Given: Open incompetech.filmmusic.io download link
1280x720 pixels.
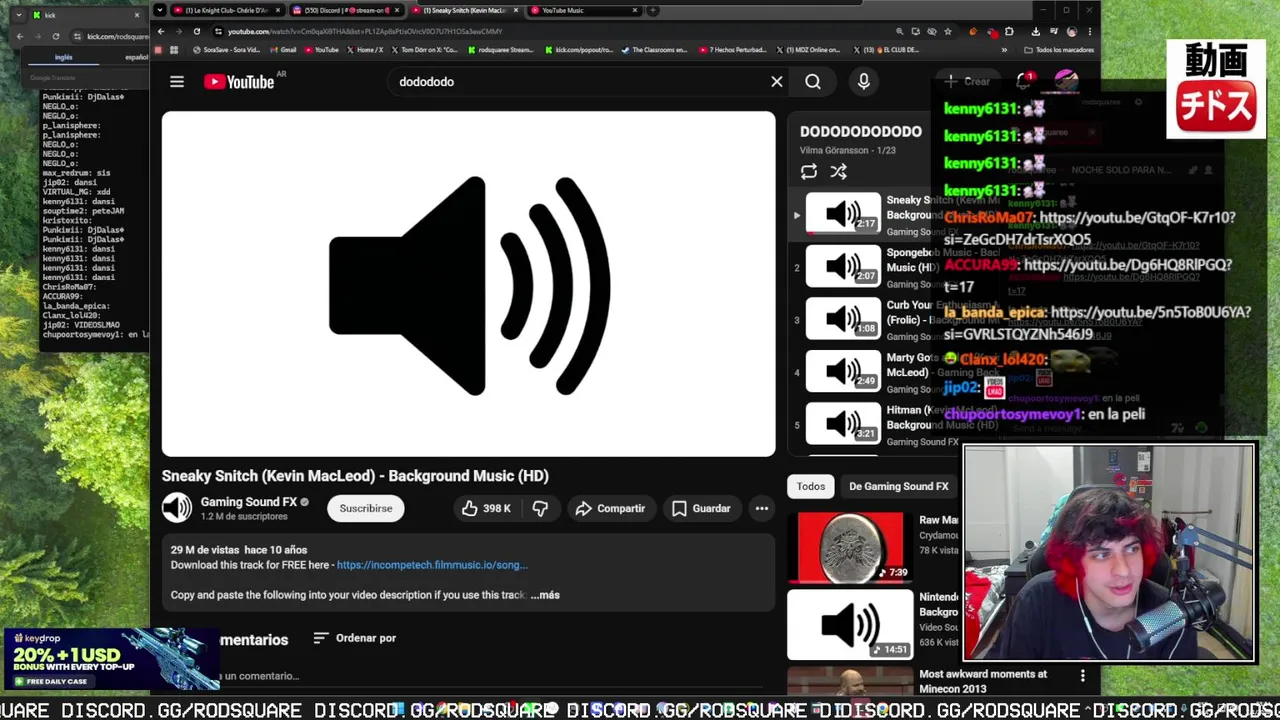Looking at the screenshot, I should point(432,565).
